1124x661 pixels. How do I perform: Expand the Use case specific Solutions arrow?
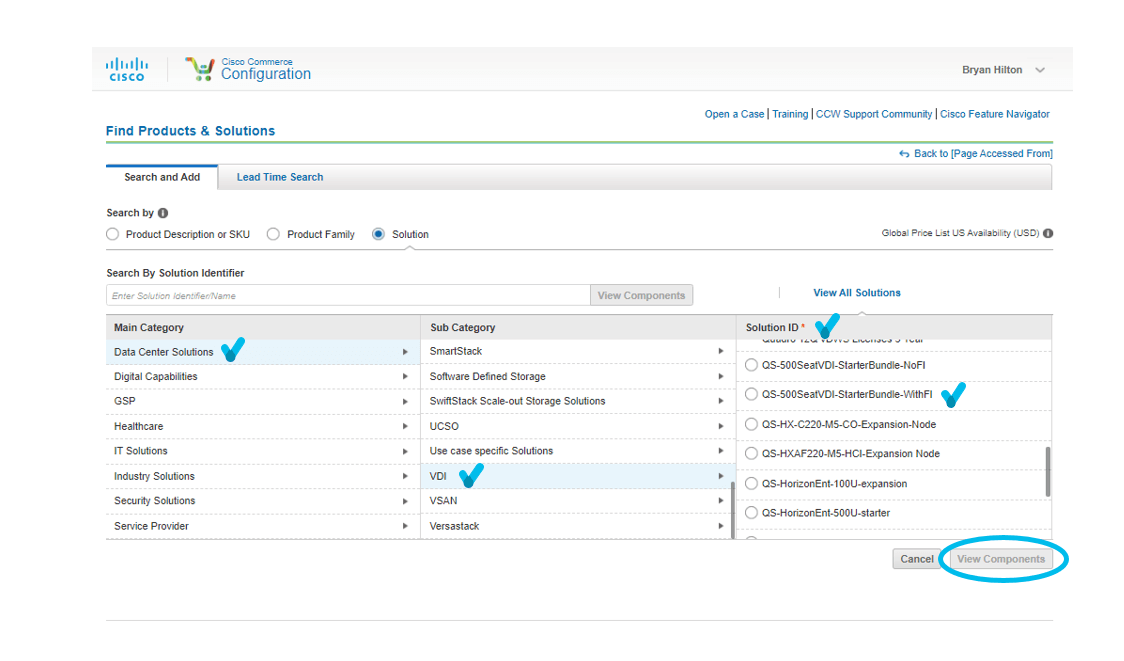pos(720,451)
